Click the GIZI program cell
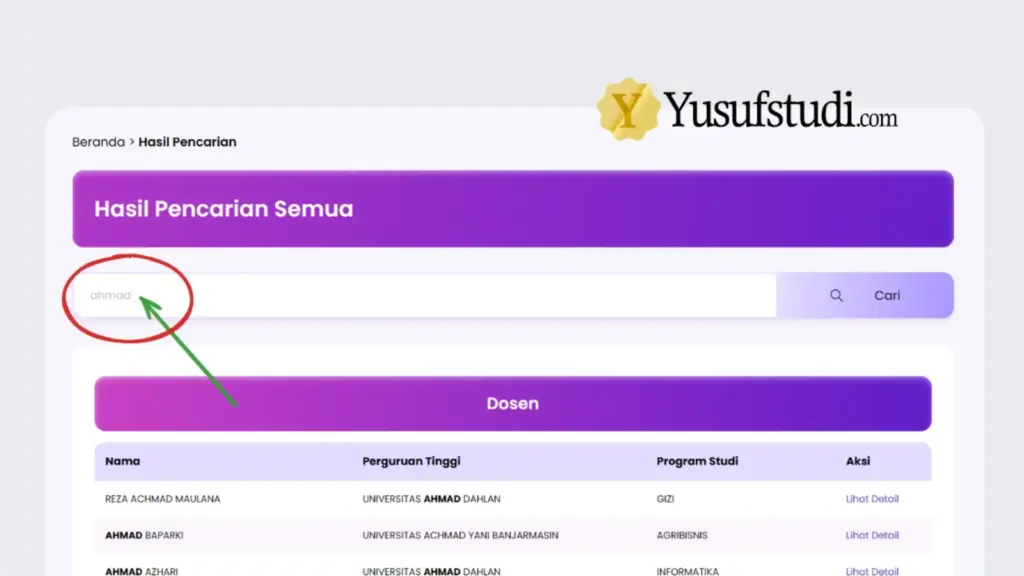The height and width of the screenshot is (576, 1024). click(x=665, y=499)
